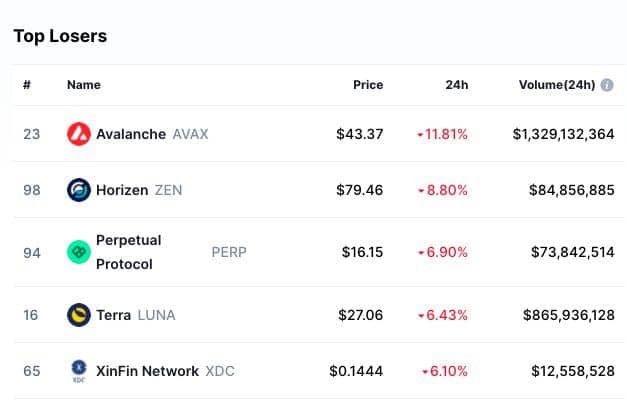Click the Perpetual Protocol green logo icon
The height and width of the screenshot is (400, 627).
79,252
